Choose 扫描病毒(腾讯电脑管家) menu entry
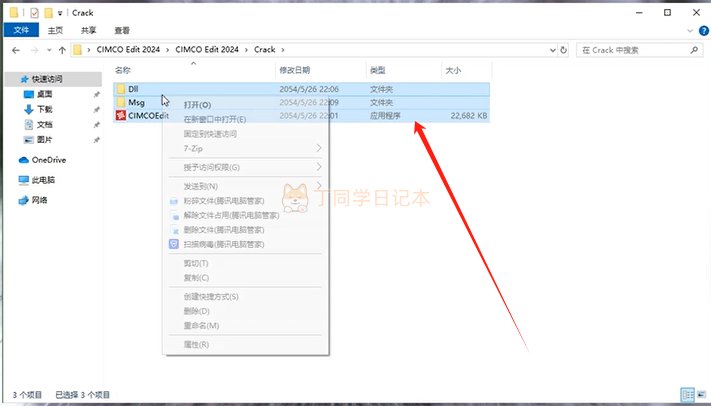 pyautogui.click(x=245, y=245)
